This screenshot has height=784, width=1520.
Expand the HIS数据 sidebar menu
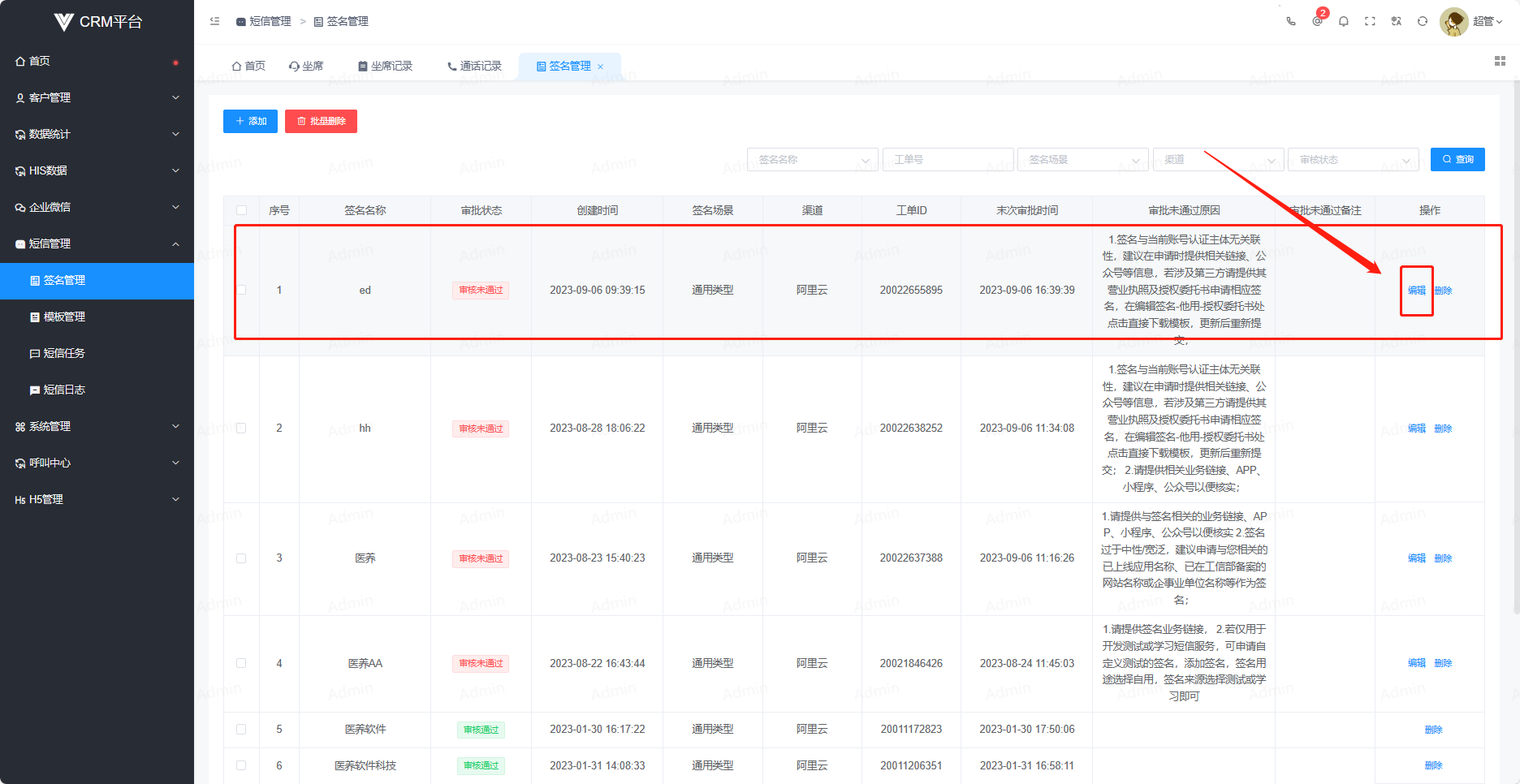coord(97,170)
